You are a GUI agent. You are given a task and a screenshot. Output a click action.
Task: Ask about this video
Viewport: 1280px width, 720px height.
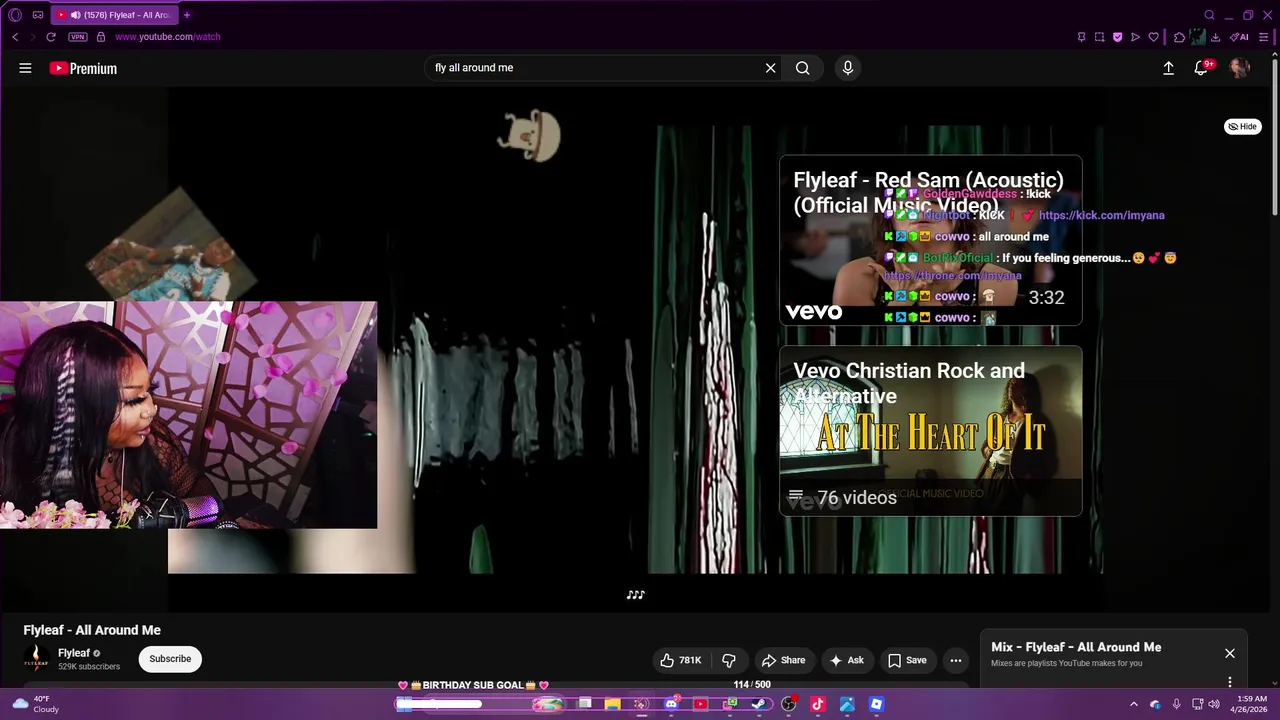[846, 660]
